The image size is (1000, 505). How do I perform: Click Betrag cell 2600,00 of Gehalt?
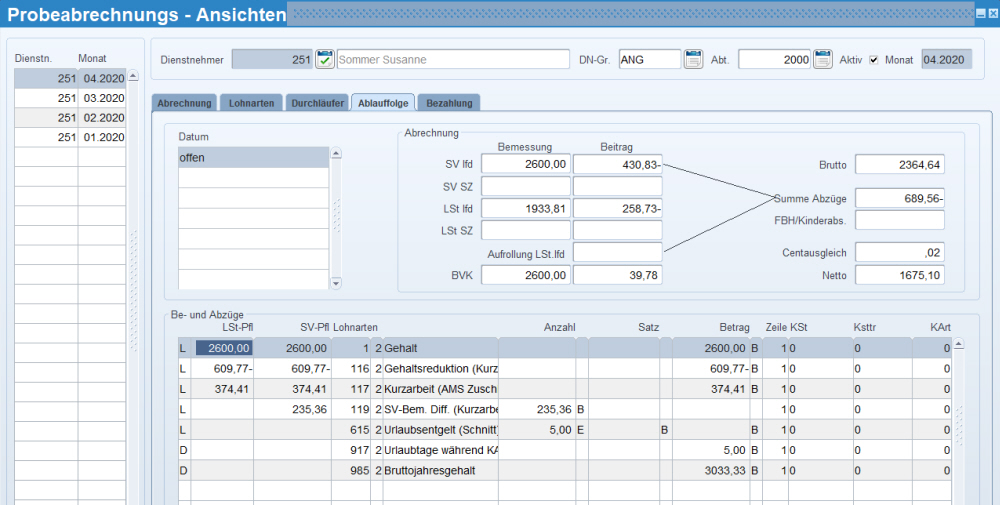pyautogui.click(x=710, y=348)
